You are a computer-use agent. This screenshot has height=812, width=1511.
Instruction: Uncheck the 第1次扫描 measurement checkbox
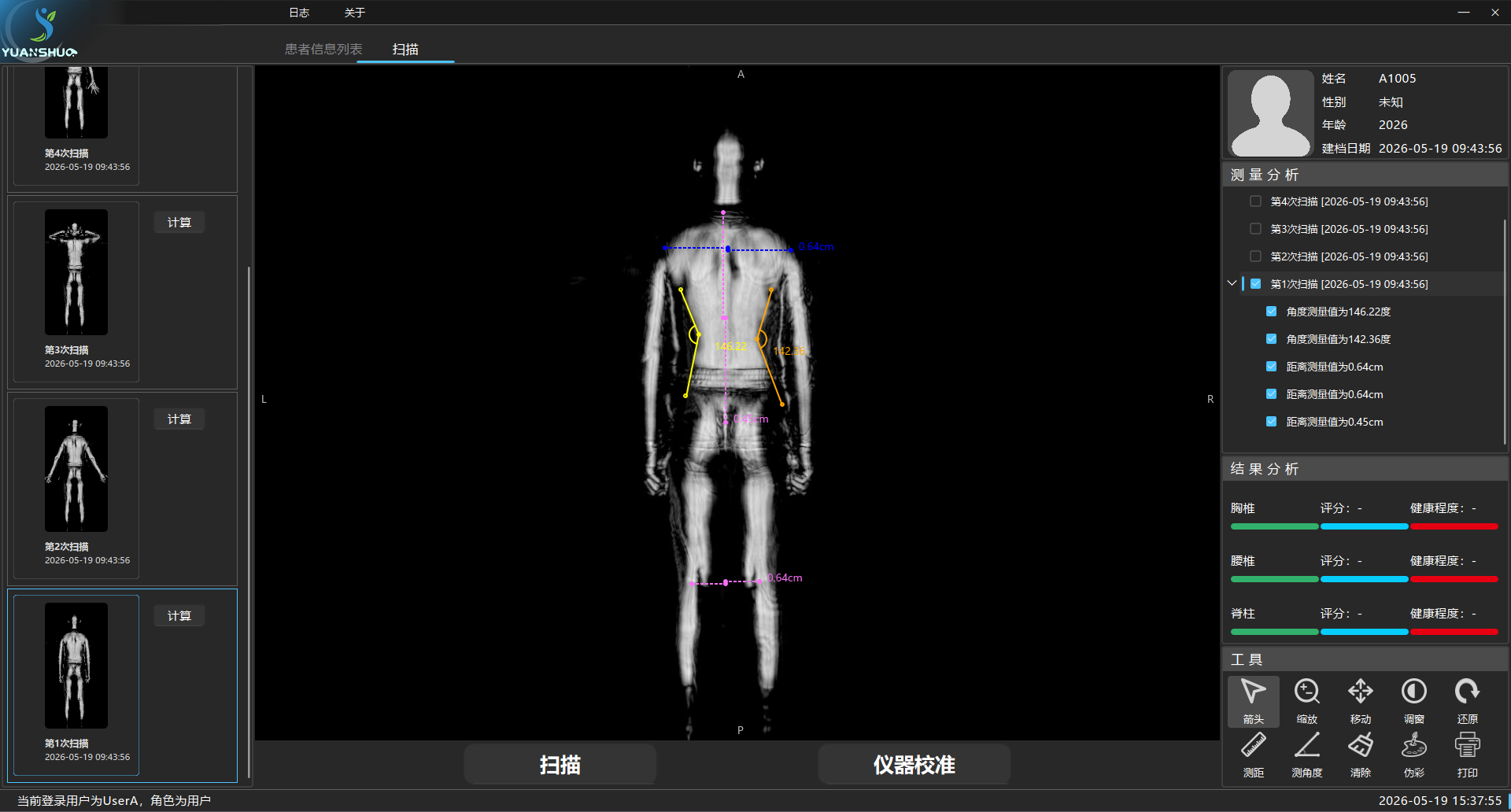[1255, 284]
